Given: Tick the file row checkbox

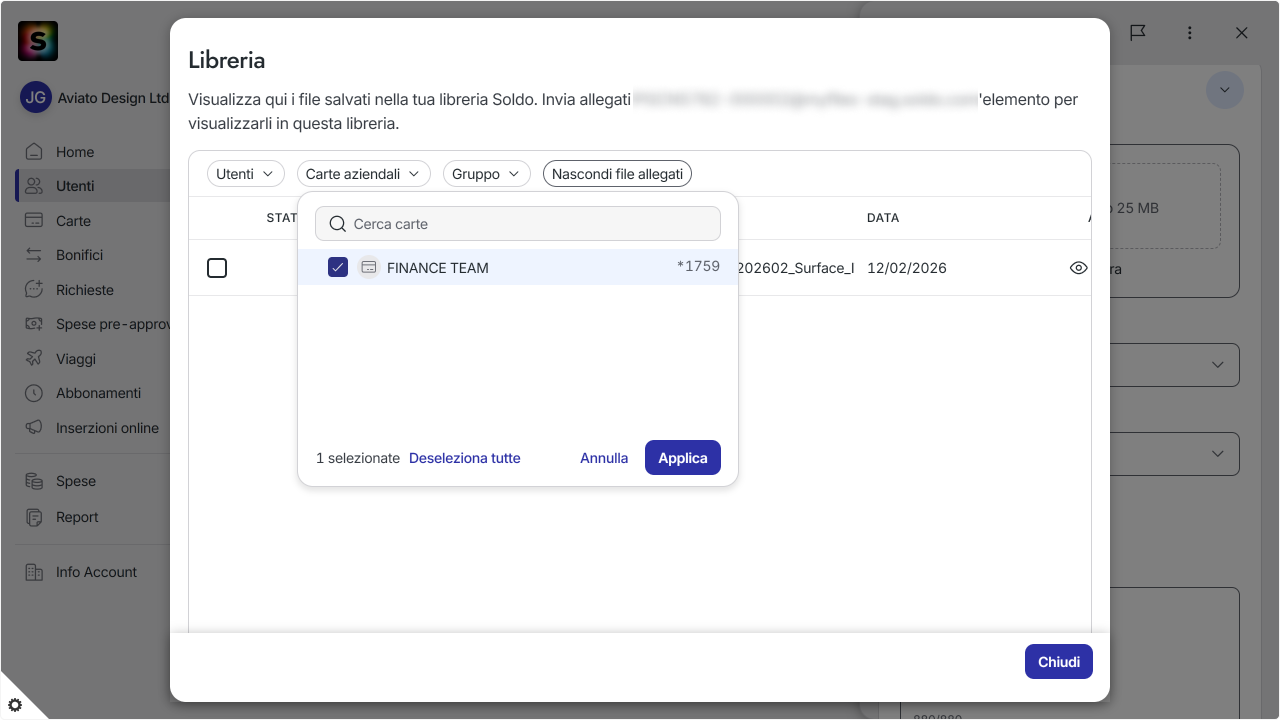Looking at the screenshot, I should [x=217, y=268].
